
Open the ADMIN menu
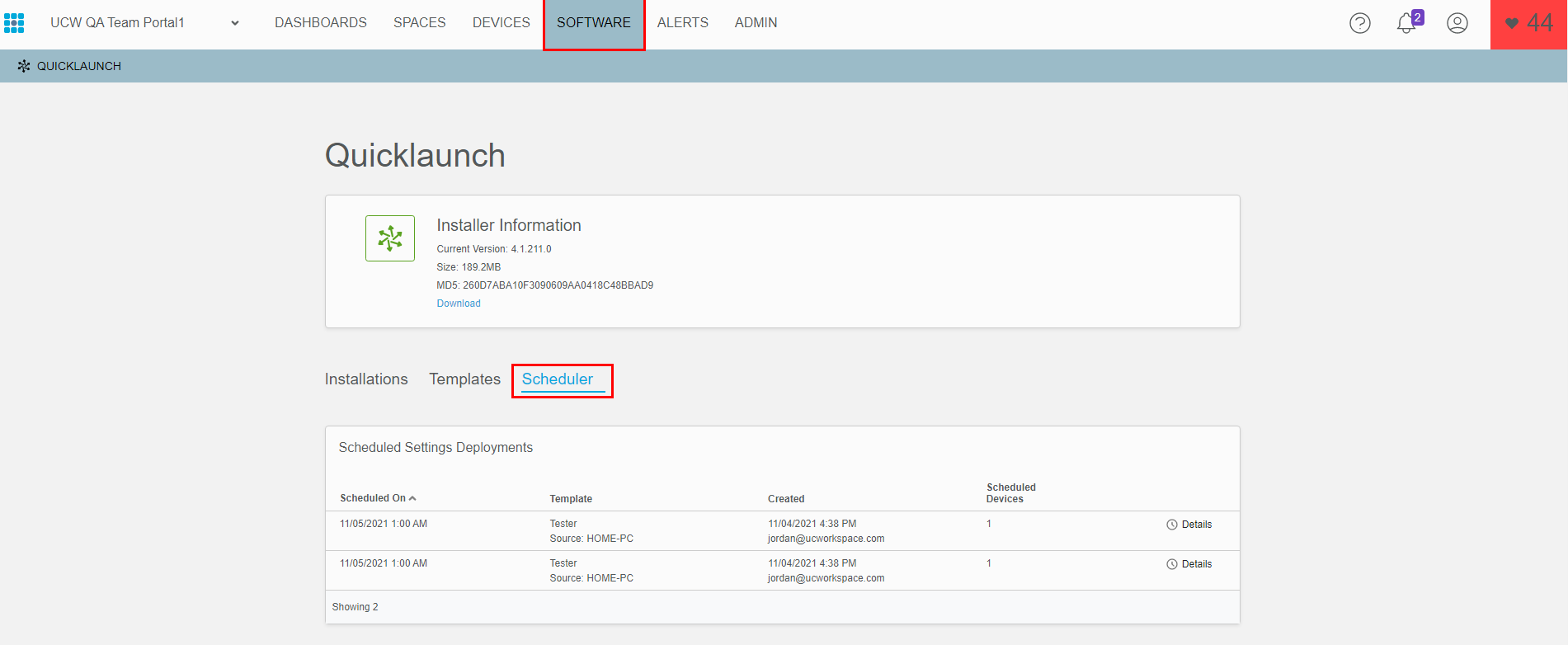[756, 23]
